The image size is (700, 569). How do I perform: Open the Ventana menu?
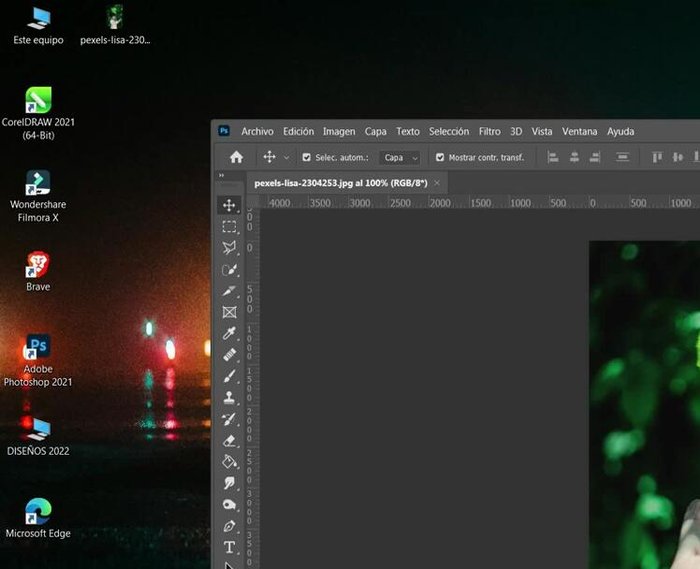tap(579, 132)
